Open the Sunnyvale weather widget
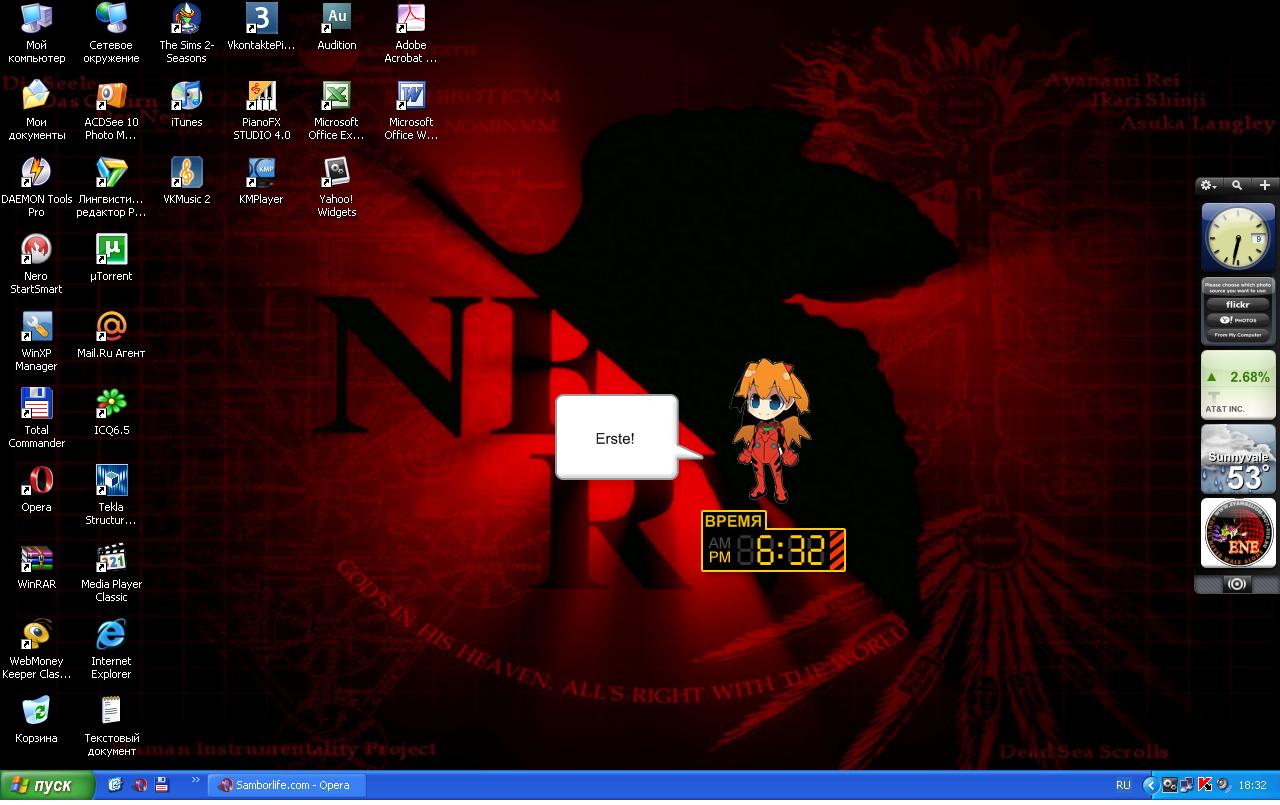 pos(1238,459)
